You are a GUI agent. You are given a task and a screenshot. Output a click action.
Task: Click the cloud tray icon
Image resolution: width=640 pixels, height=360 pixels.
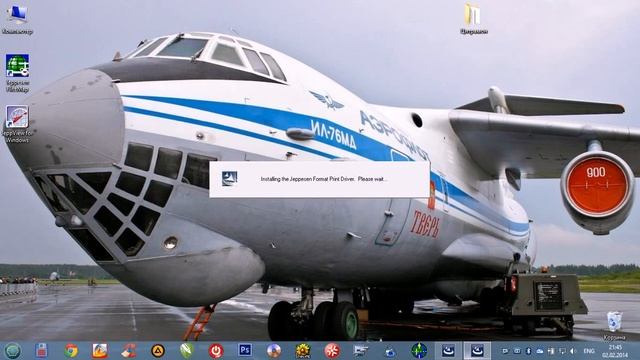tap(540, 351)
